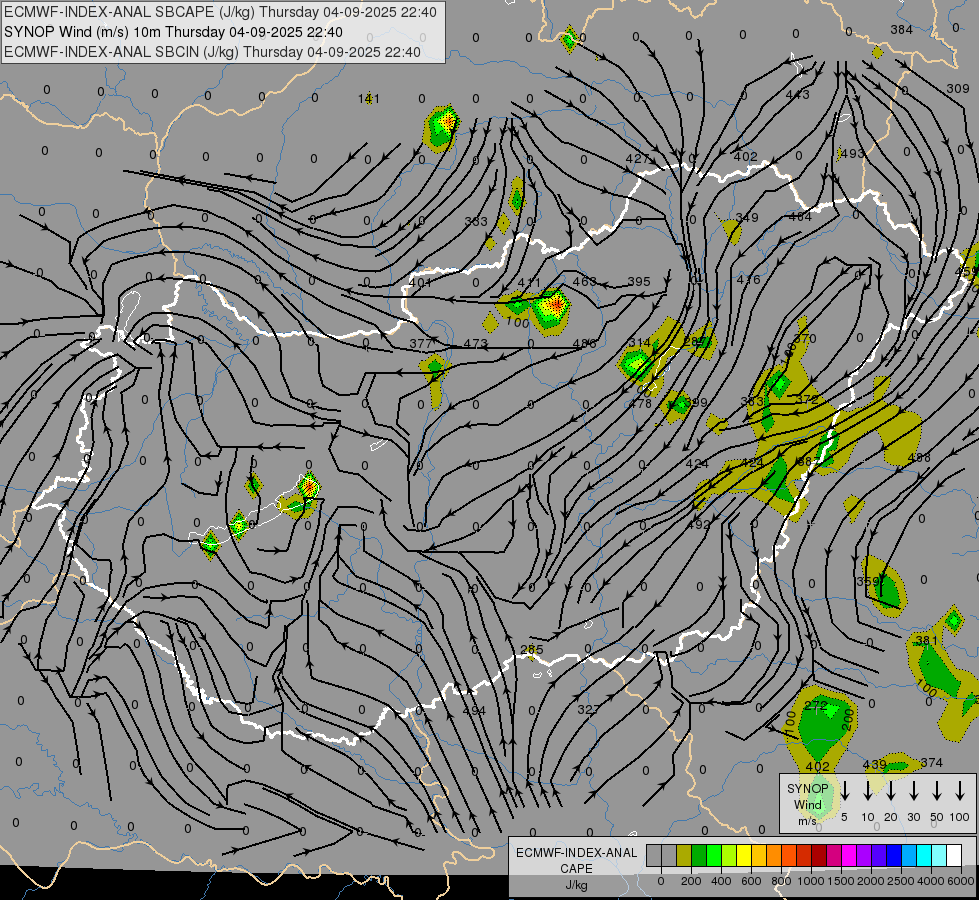Click the 50 m/s wind arrow in legend
Viewport: 979px width, 900px height.
point(937,791)
